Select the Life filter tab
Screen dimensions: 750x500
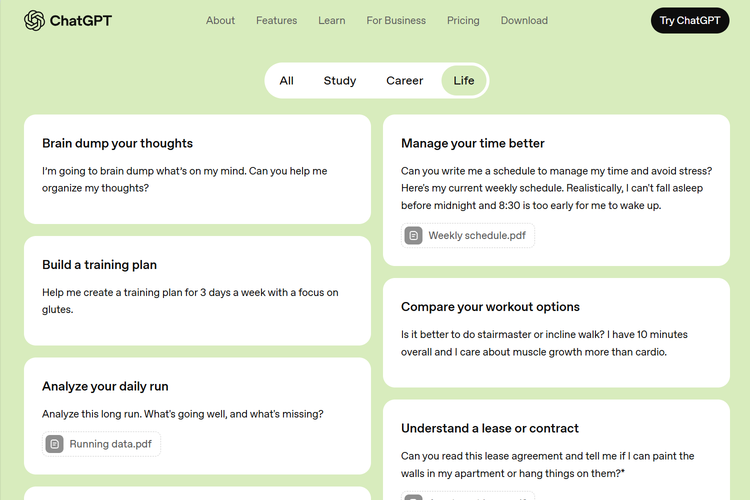(464, 81)
